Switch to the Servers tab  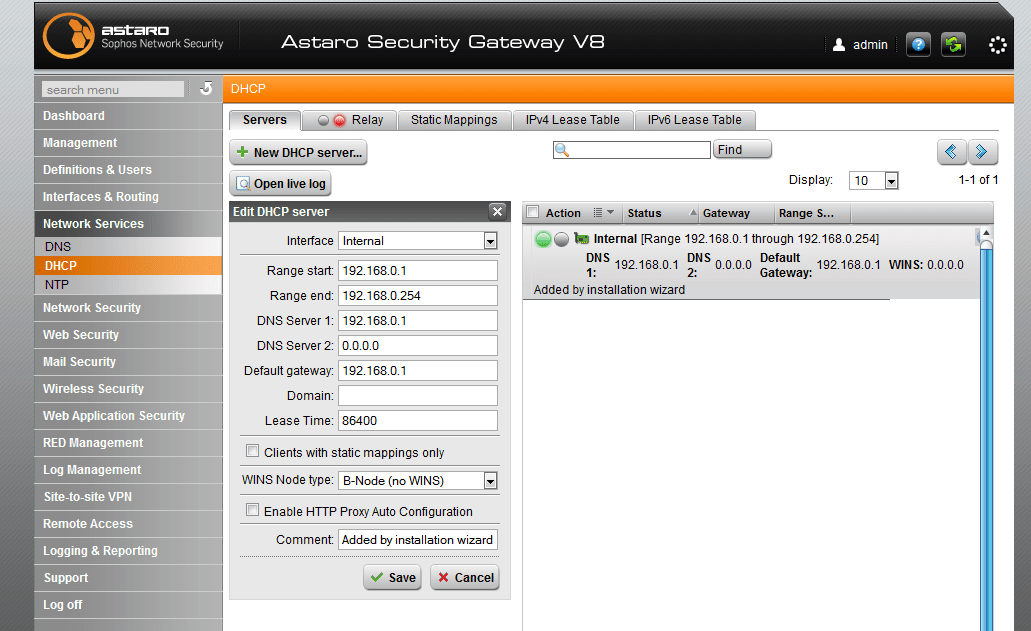[x=264, y=120]
